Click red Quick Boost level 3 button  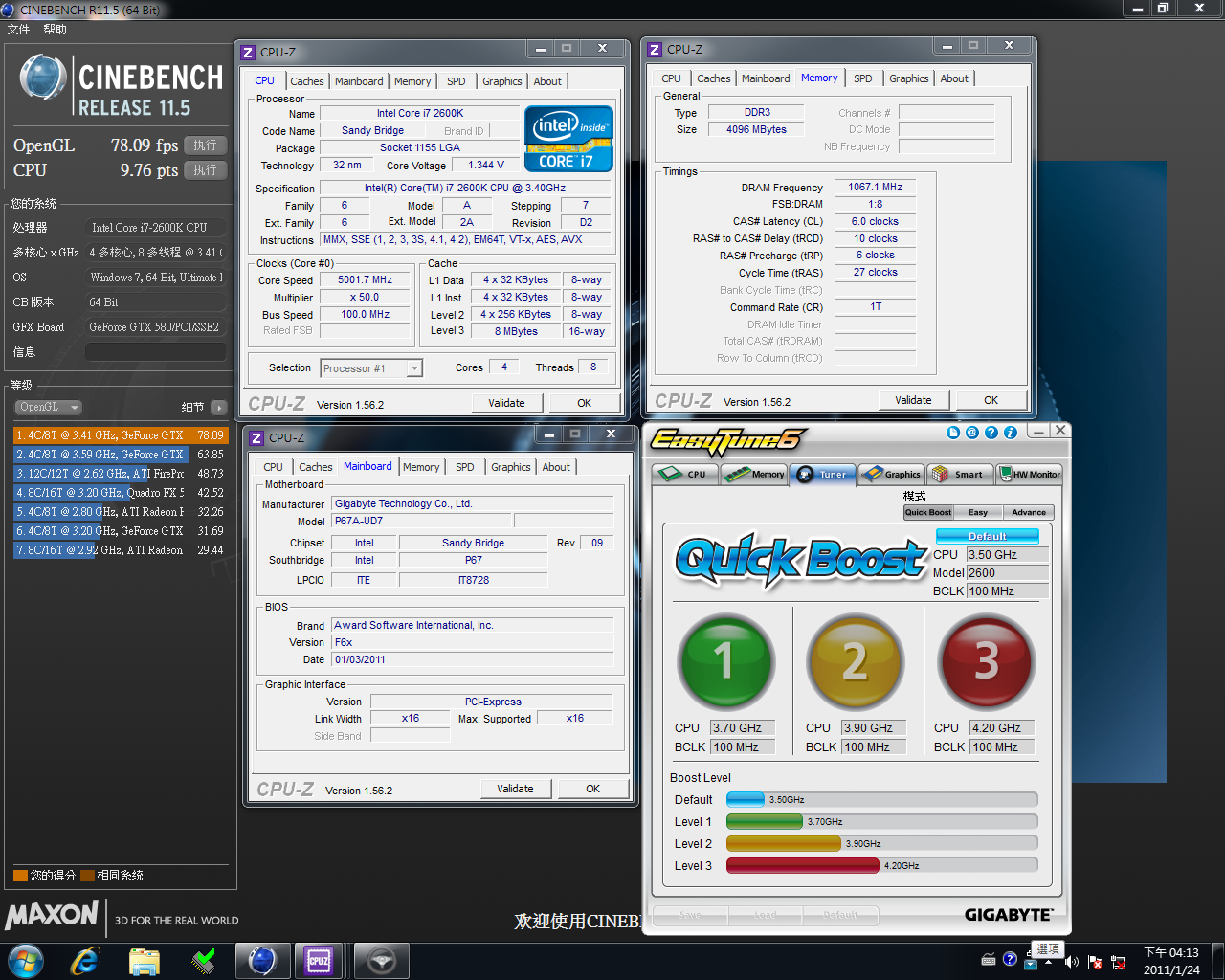tap(988, 661)
